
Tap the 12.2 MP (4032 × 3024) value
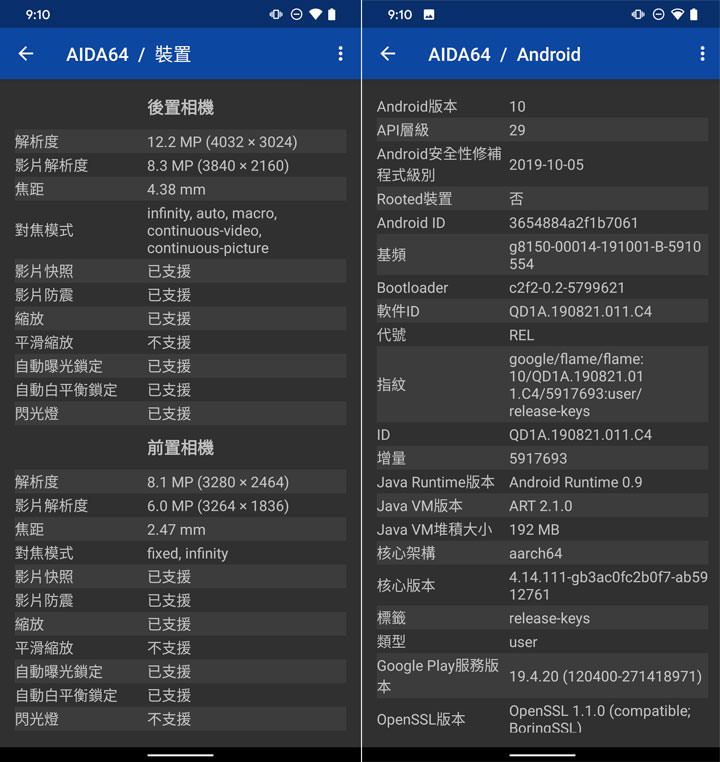pos(222,142)
